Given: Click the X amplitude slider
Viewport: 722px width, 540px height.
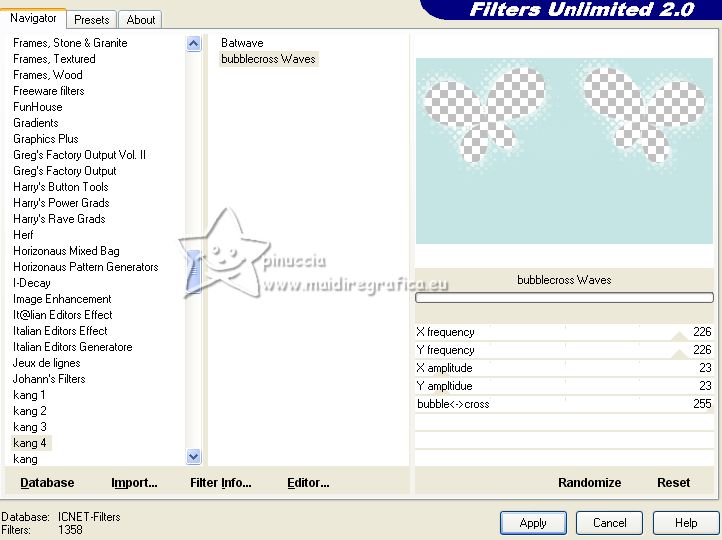Looking at the screenshot, I should click(564, 368).
